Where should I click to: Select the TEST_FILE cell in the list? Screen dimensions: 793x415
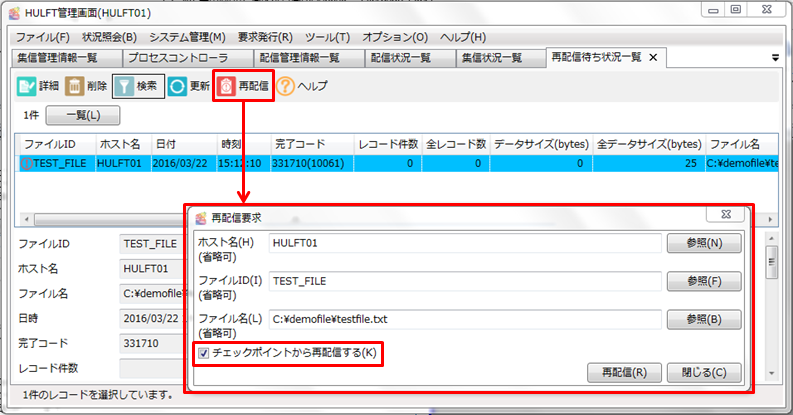(60, 163)
